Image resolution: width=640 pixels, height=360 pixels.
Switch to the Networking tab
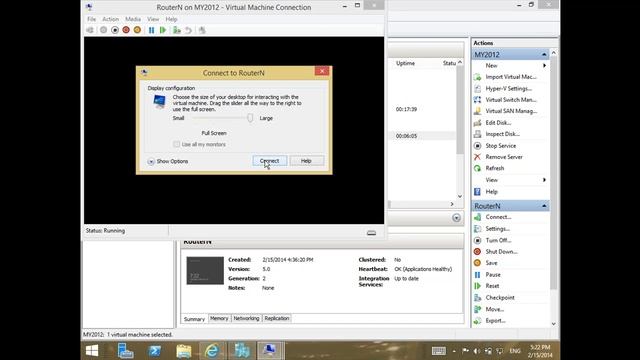click(246, 318)
